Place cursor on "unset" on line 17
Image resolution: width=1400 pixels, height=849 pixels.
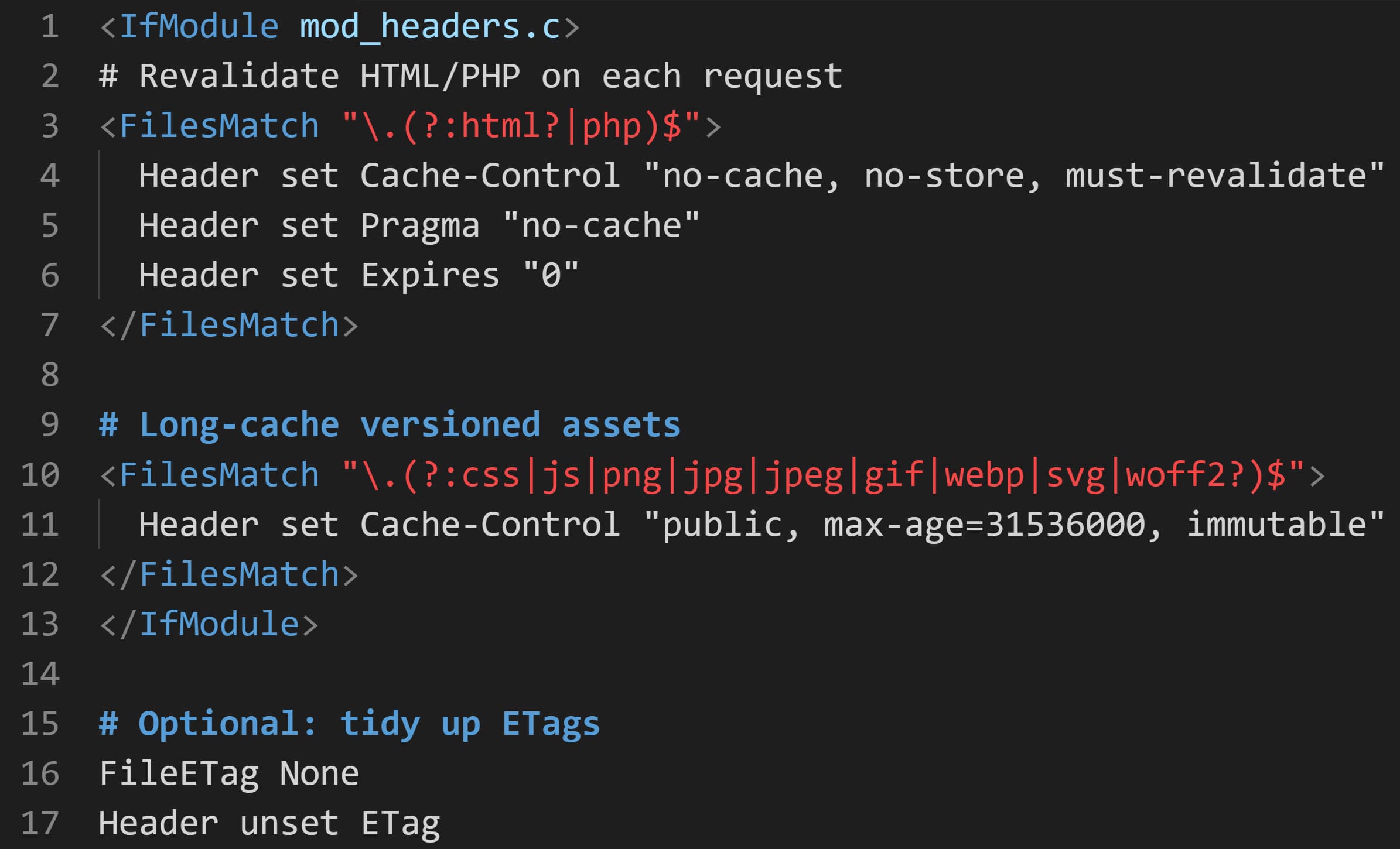point(289,823)
